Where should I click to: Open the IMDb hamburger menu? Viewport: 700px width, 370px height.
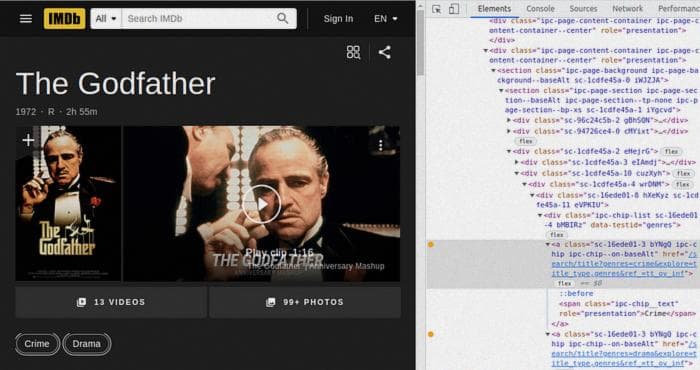[x=26, y=19]
